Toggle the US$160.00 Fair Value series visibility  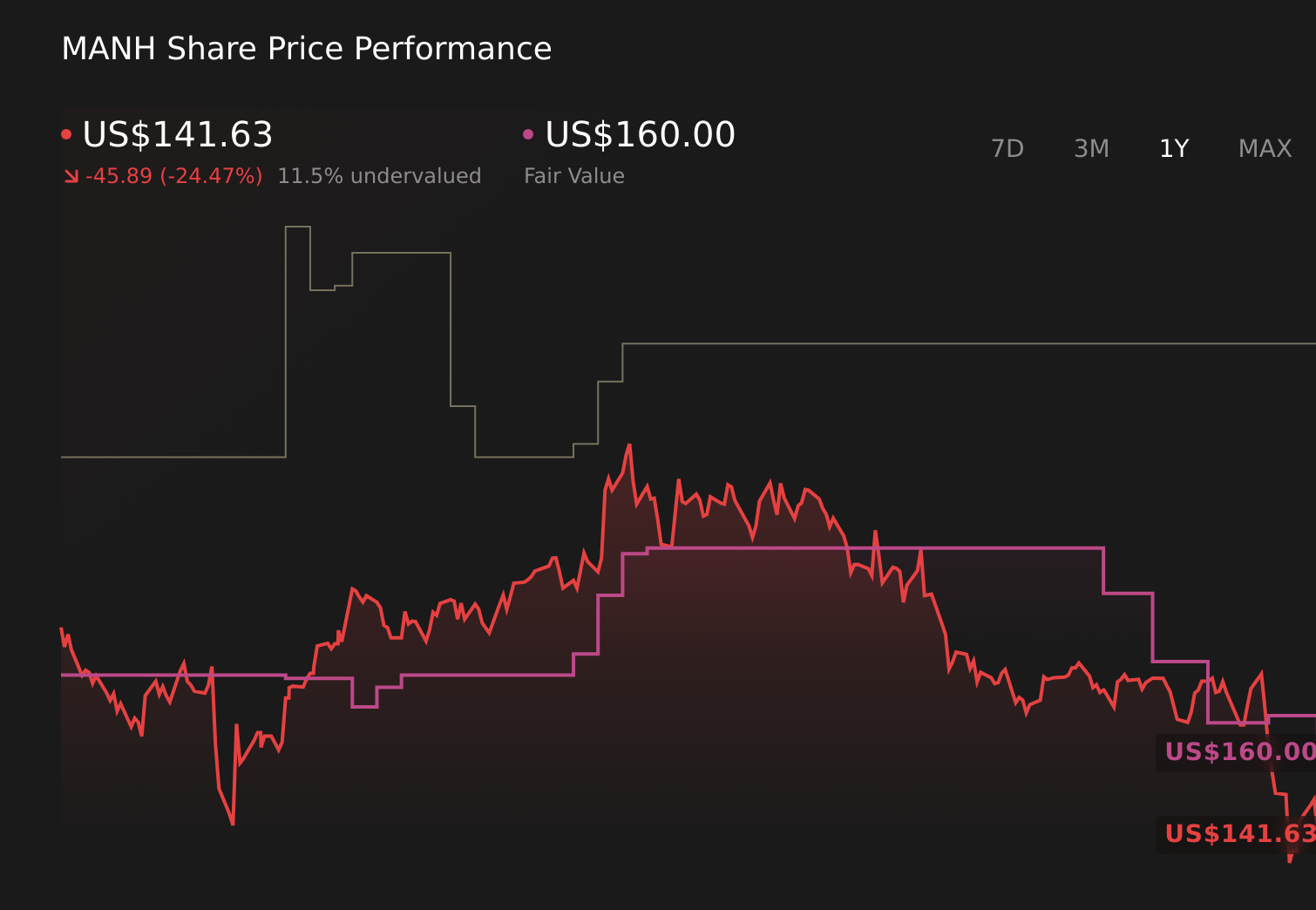[639, 135]
